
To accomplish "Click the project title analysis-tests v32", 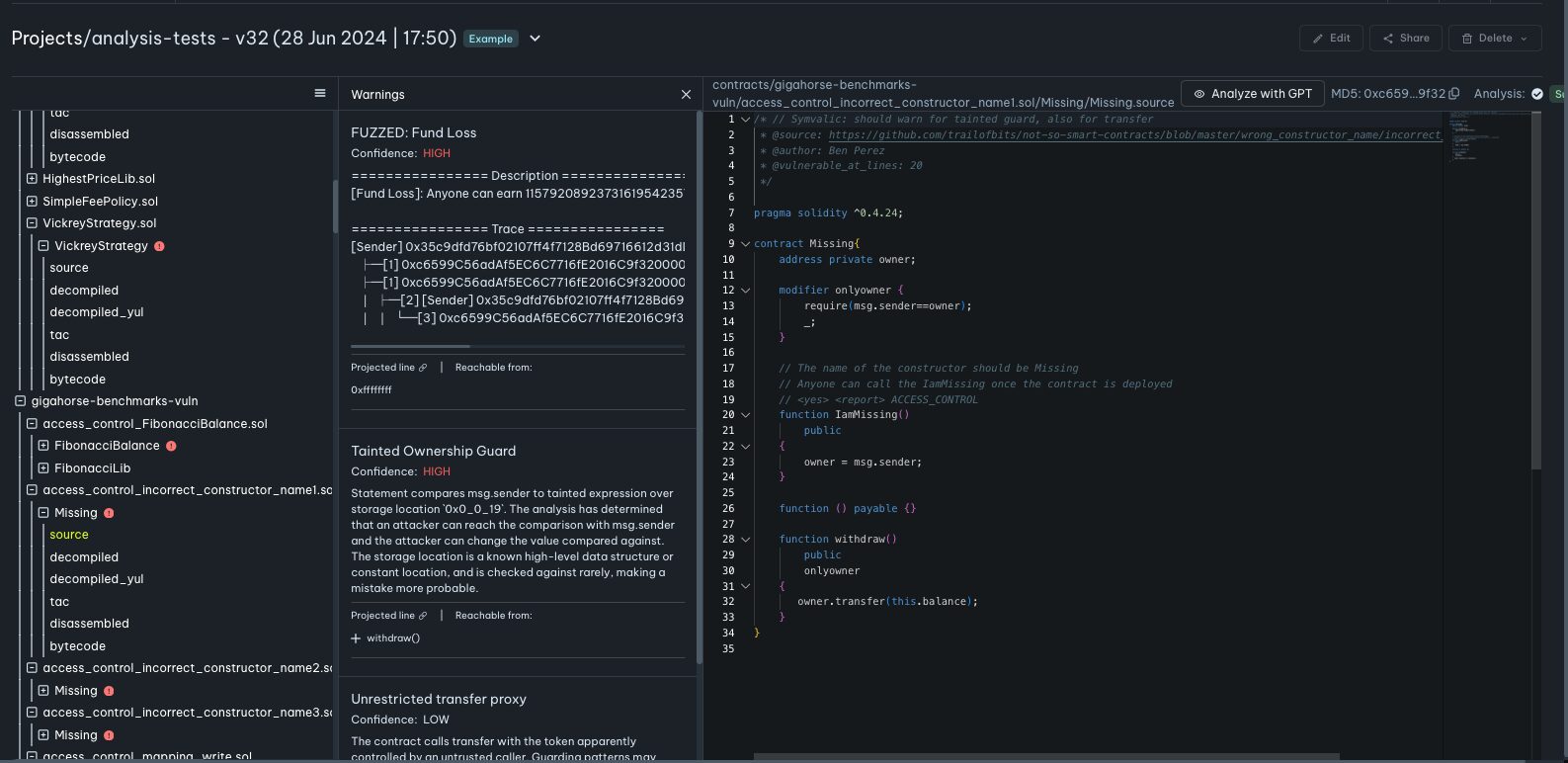I will pos(234,39).
